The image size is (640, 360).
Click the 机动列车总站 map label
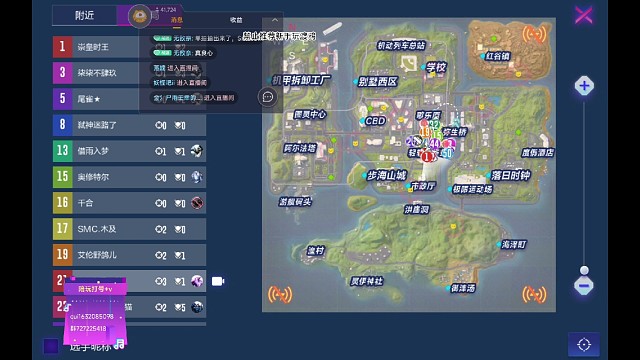point(401,46)
